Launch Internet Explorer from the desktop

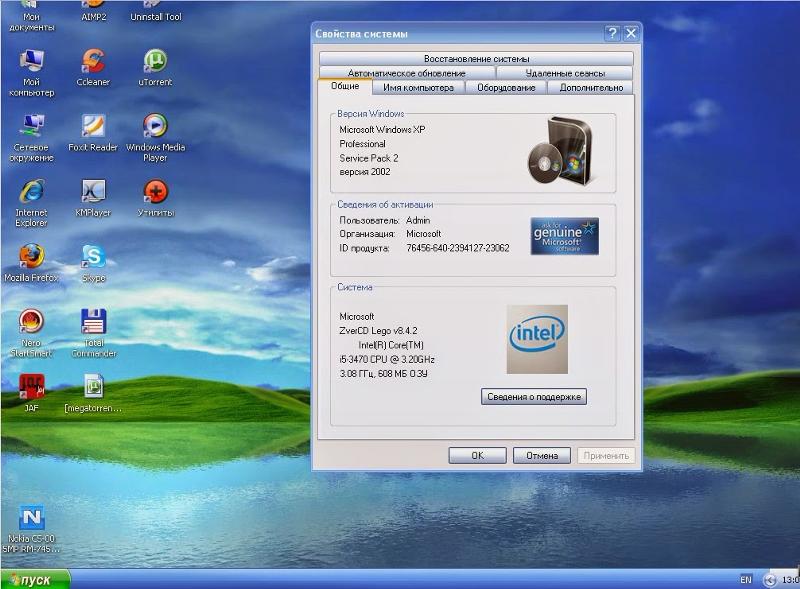click(x=31, y=203)
